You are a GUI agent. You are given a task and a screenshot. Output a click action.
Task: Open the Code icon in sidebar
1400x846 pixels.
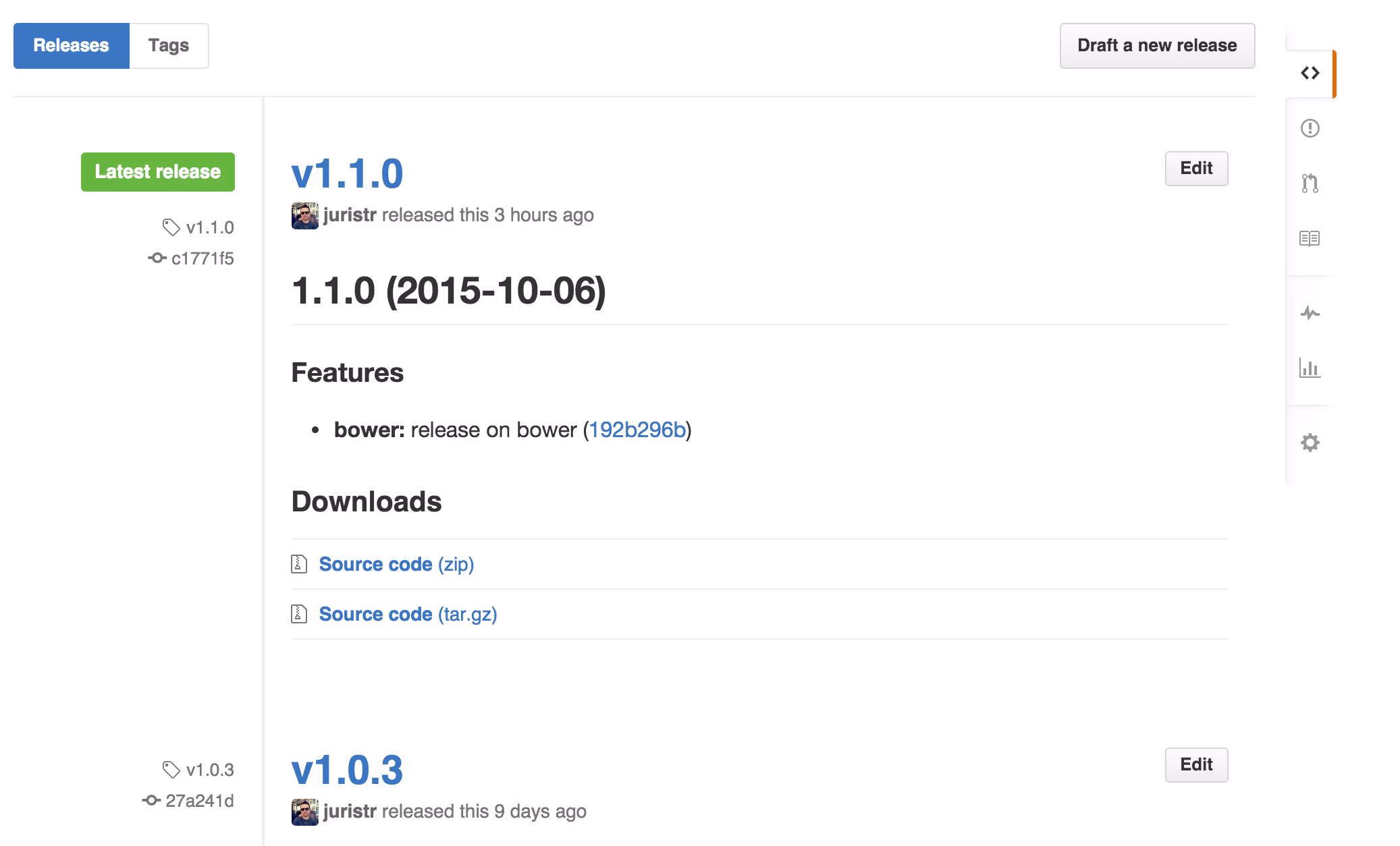[x=1310, y=73]
